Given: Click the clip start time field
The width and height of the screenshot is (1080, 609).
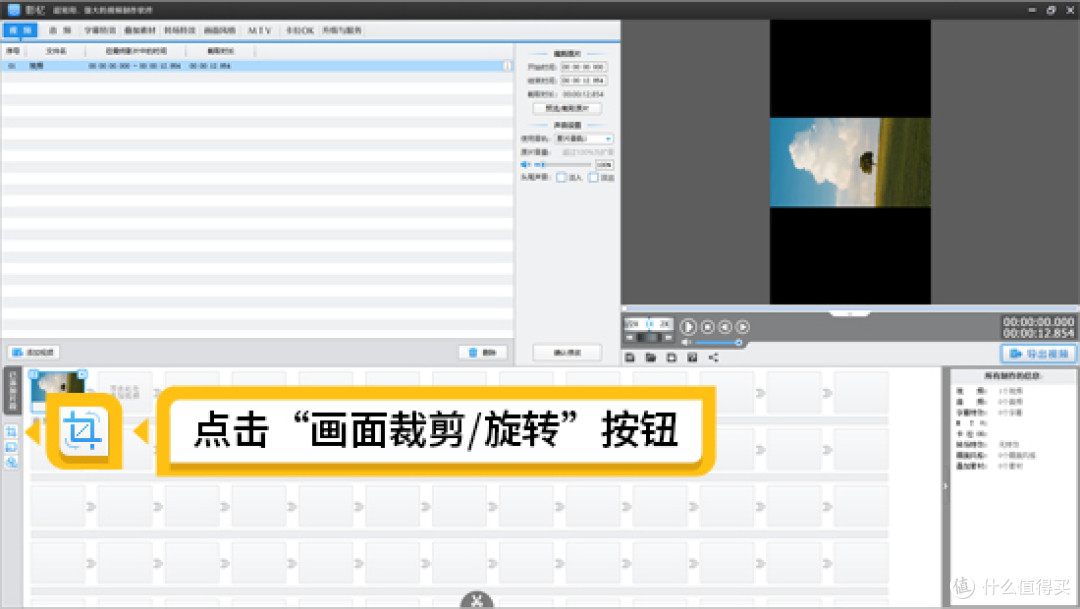Looking at the screenshot, I should click(x=583, y=67).
